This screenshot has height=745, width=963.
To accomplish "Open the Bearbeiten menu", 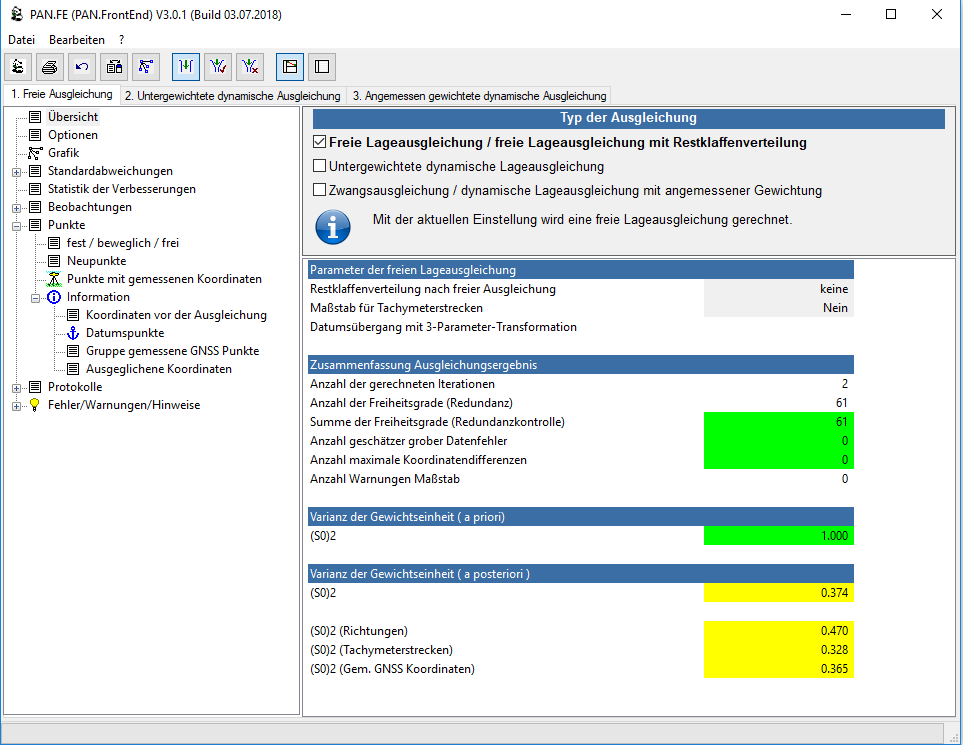I will (77, 40).
